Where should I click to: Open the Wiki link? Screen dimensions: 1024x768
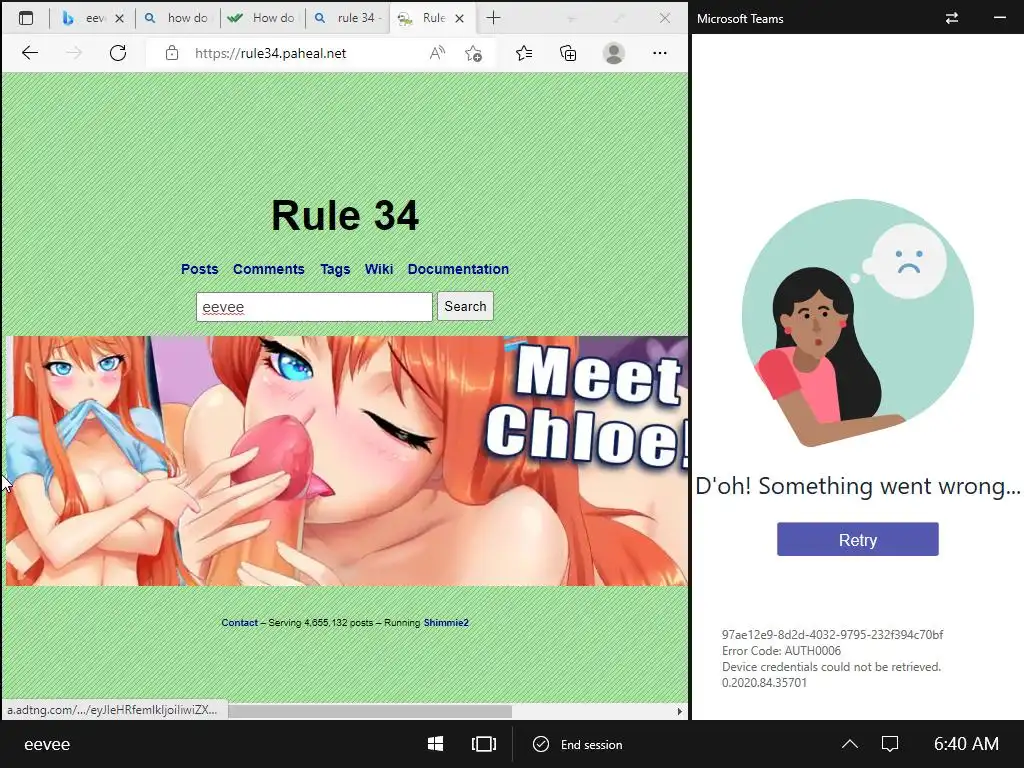pyautogui.click(x=379, y=269)
